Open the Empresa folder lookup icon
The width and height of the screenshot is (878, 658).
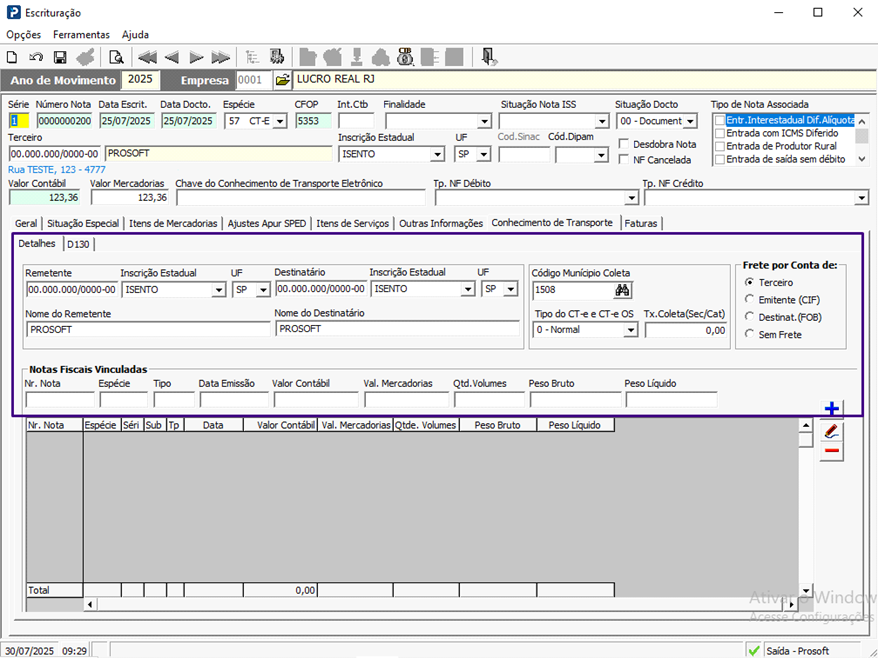(282, 80)
